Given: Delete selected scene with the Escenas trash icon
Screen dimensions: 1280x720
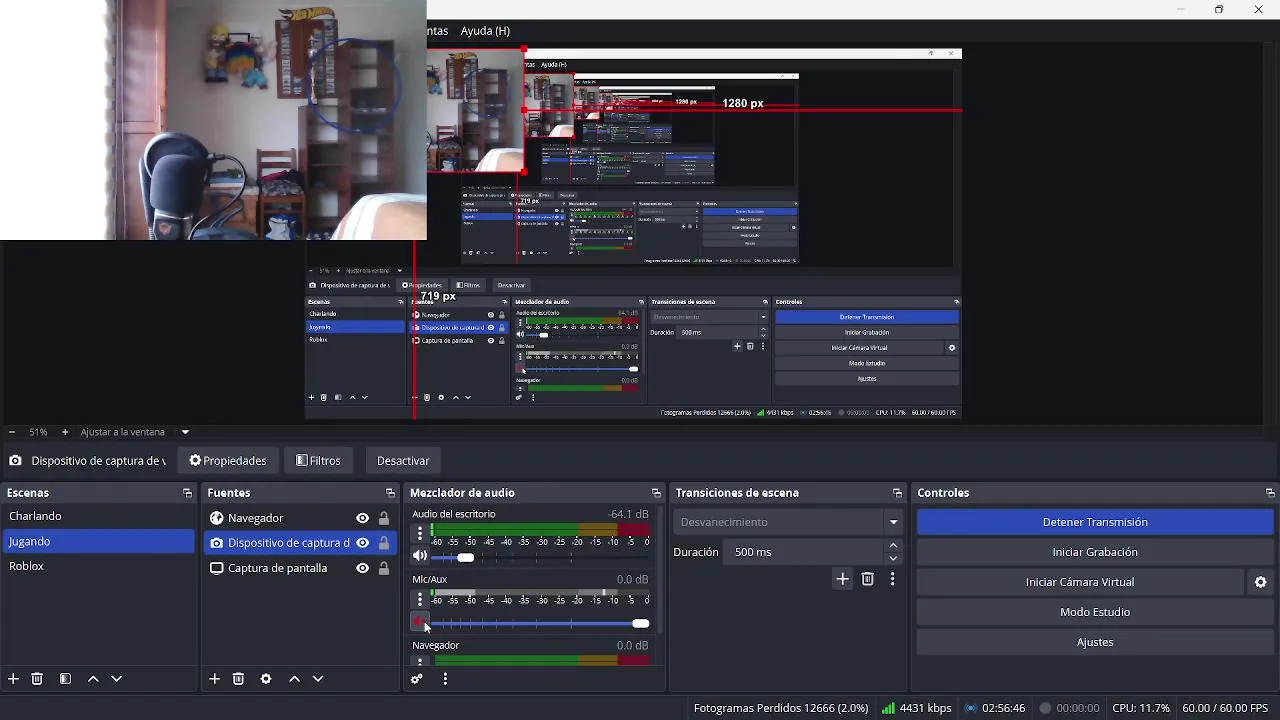Looking at the screenshot, I should pos(37,678).
